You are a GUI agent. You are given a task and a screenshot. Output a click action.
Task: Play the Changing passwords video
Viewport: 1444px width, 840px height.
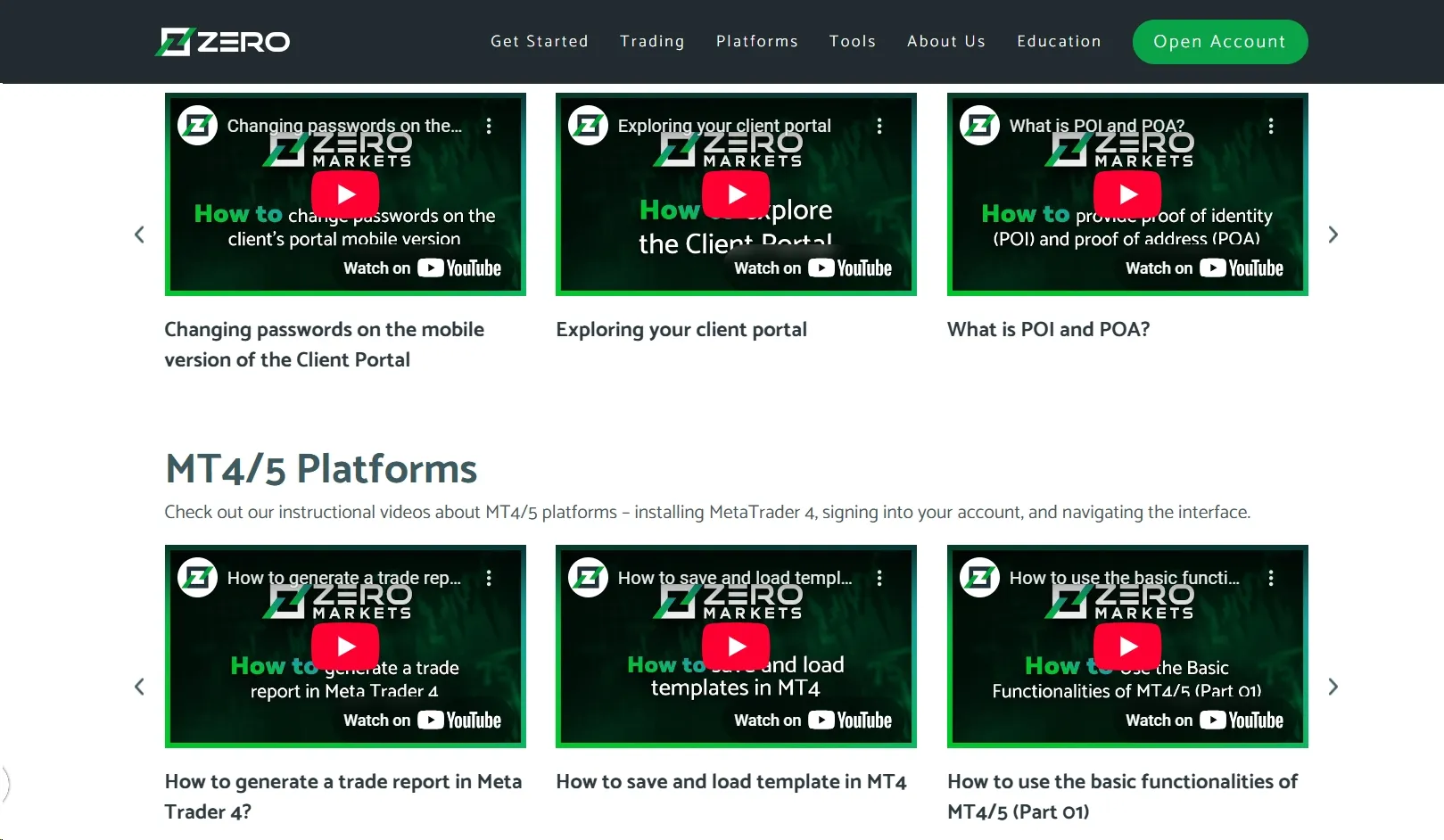pos(345,194)
